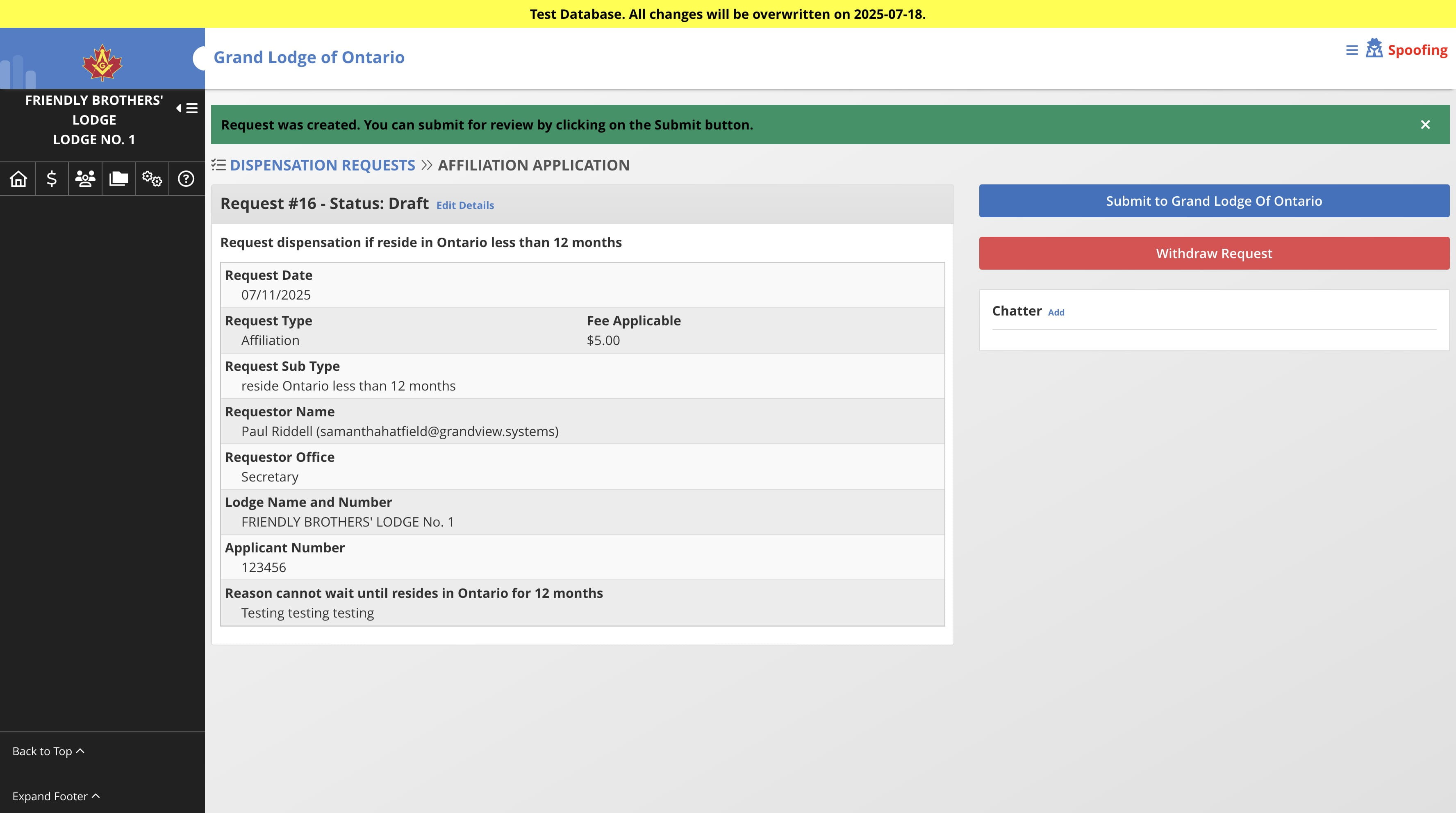Click the Affiliation Application breadcrumb text

[534, 165]
